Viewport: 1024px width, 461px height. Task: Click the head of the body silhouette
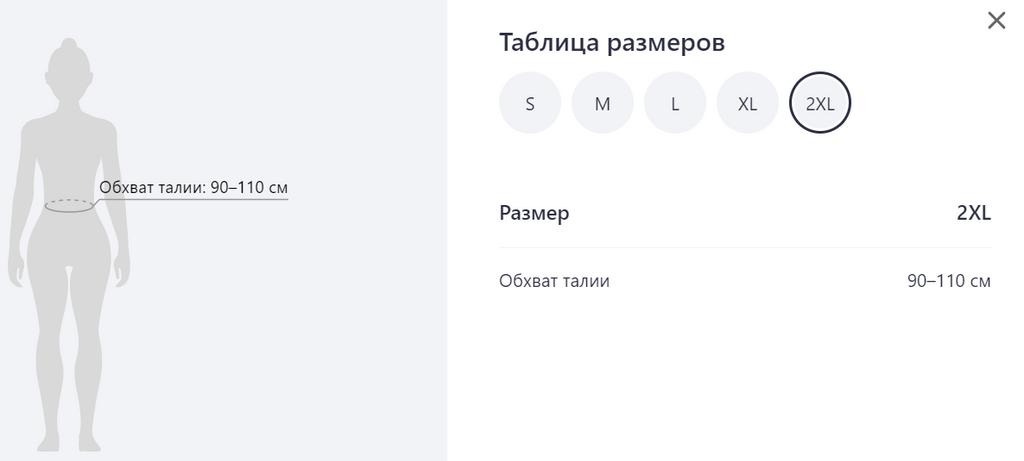[68, 80]
